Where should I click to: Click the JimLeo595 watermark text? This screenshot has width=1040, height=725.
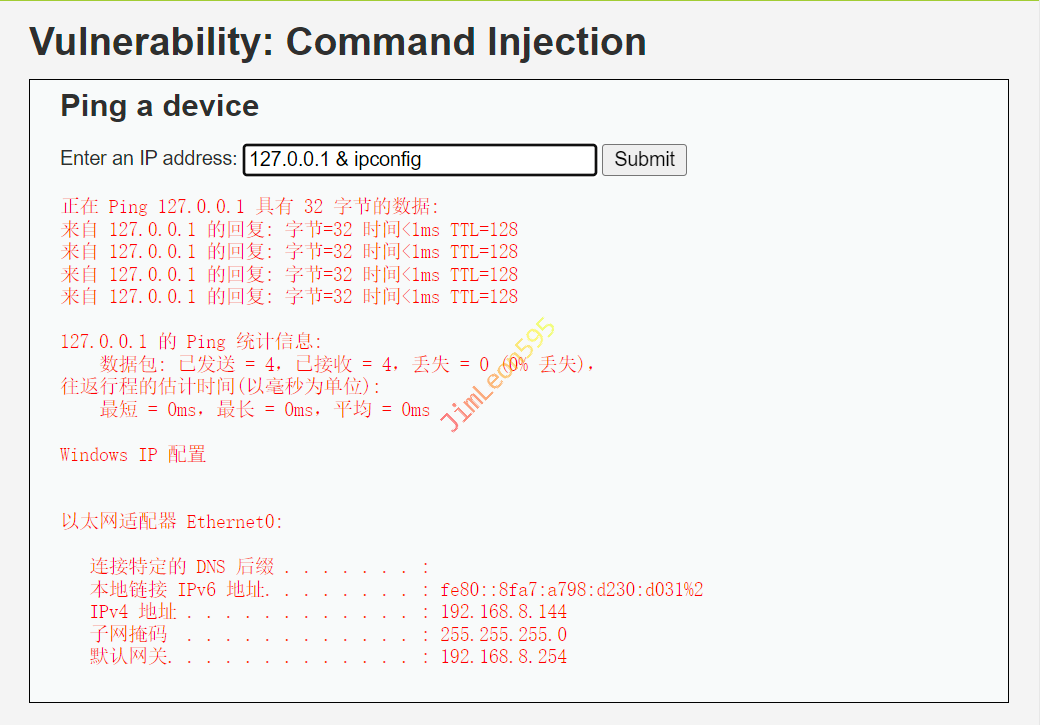(497, 375)
